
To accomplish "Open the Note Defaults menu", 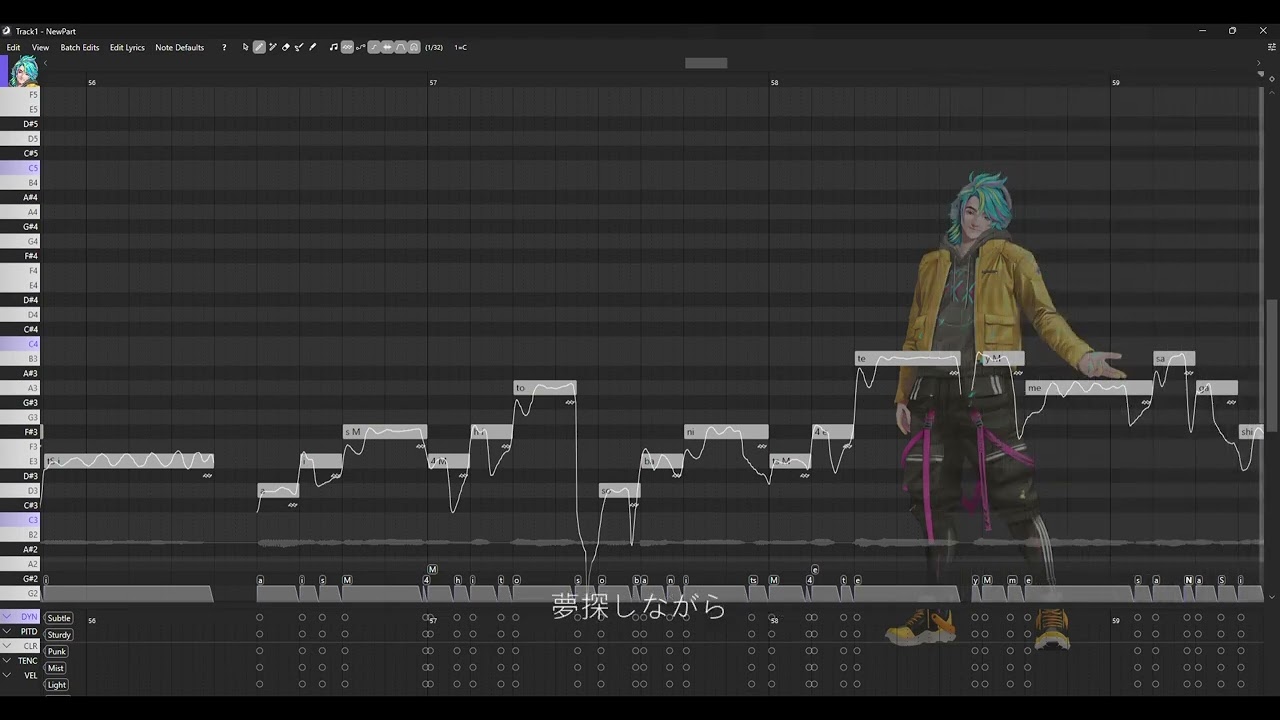I will (x=179, y=47).
